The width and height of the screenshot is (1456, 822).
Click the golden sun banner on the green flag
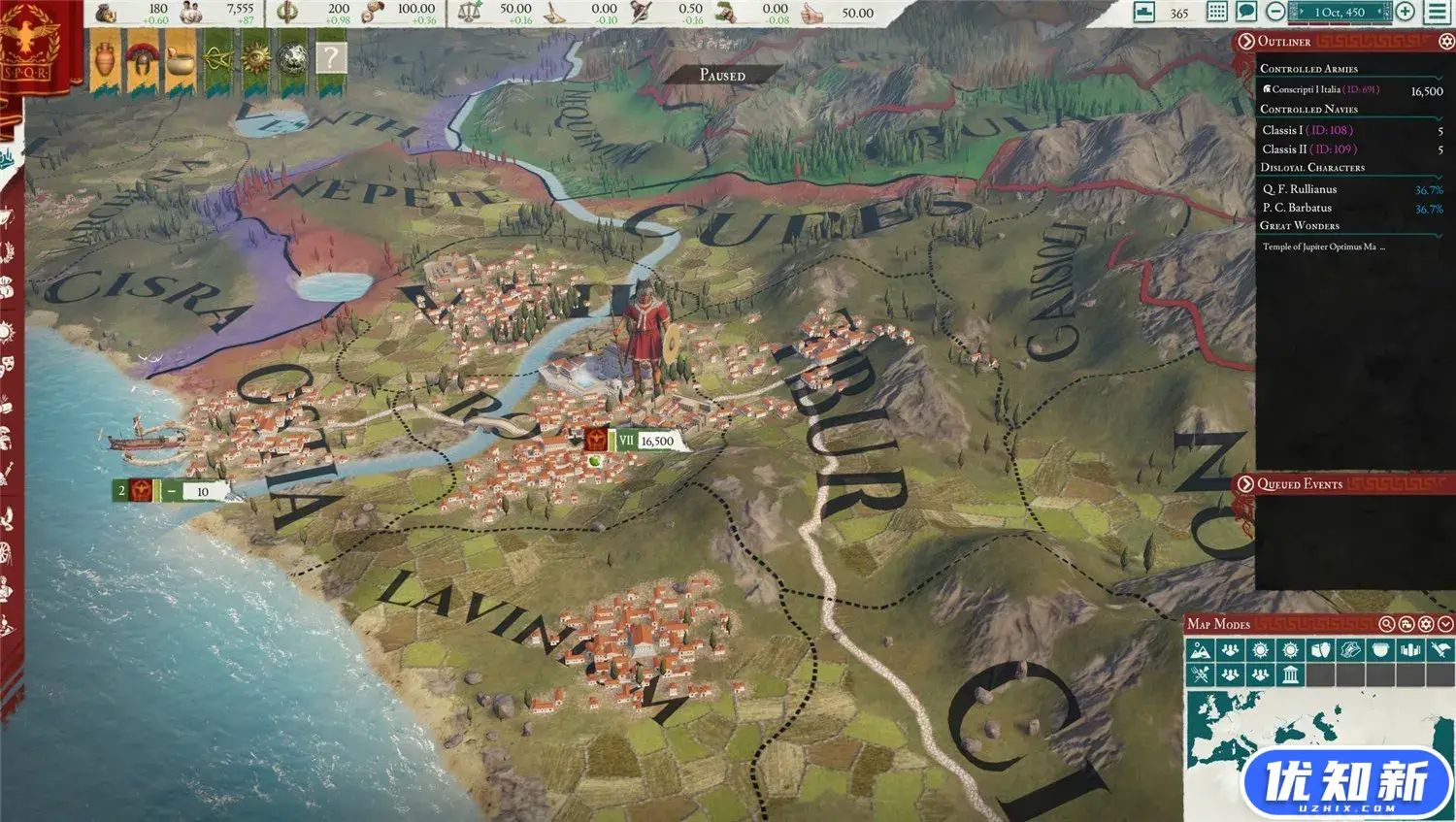(256, 61)
